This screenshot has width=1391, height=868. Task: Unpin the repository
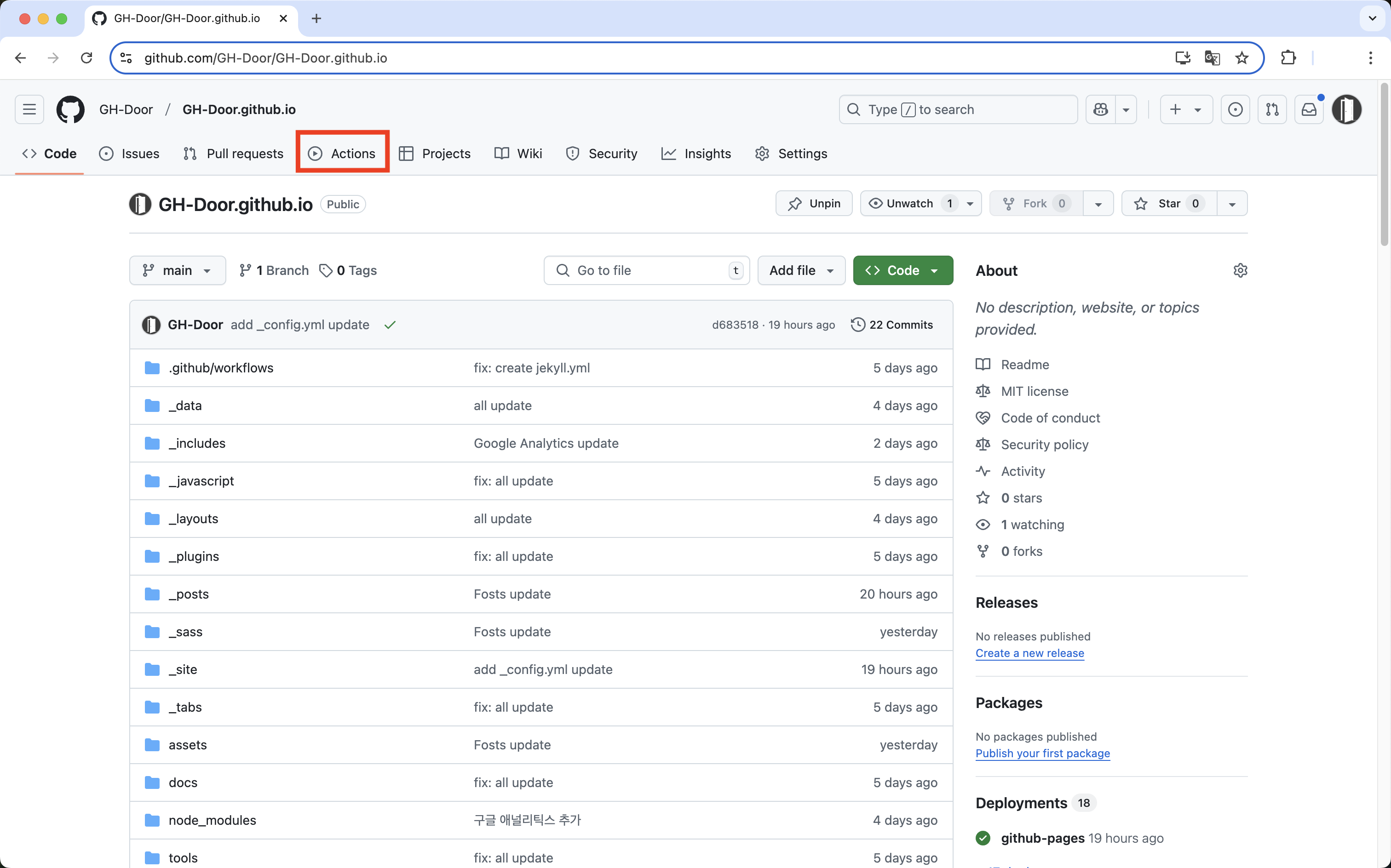[x=814, y=203]
